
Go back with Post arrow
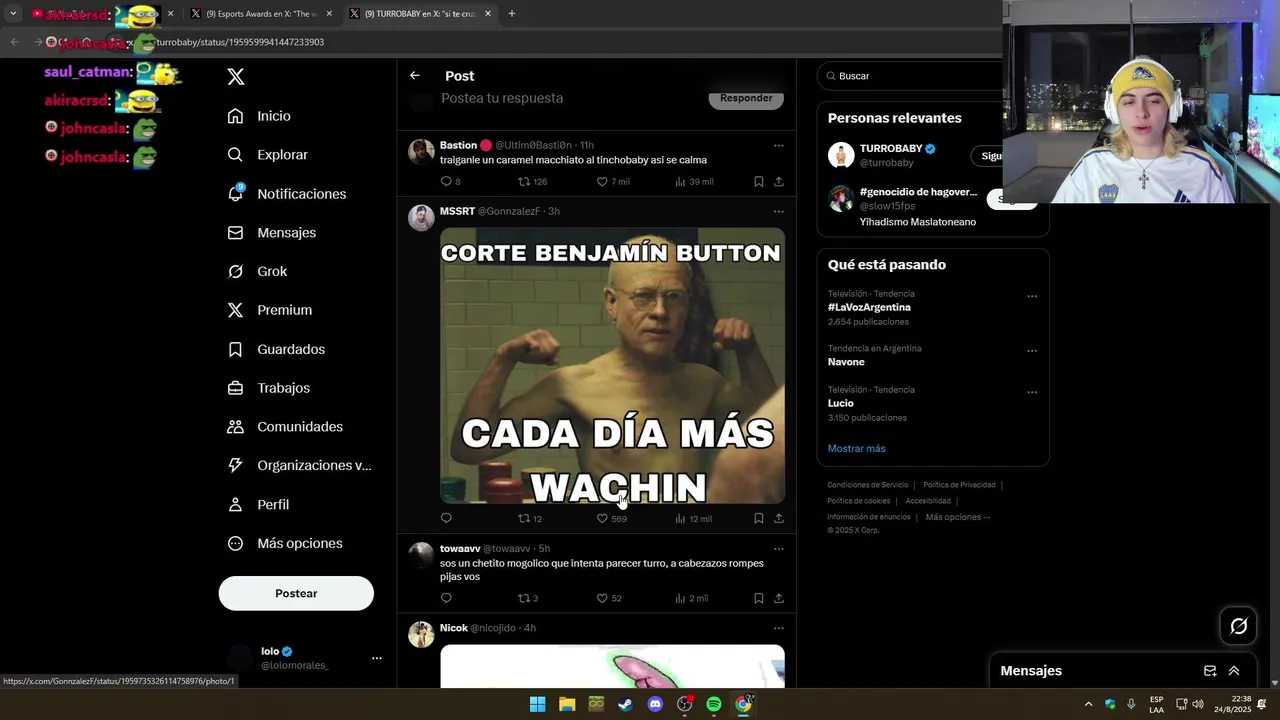click(415, 76)
